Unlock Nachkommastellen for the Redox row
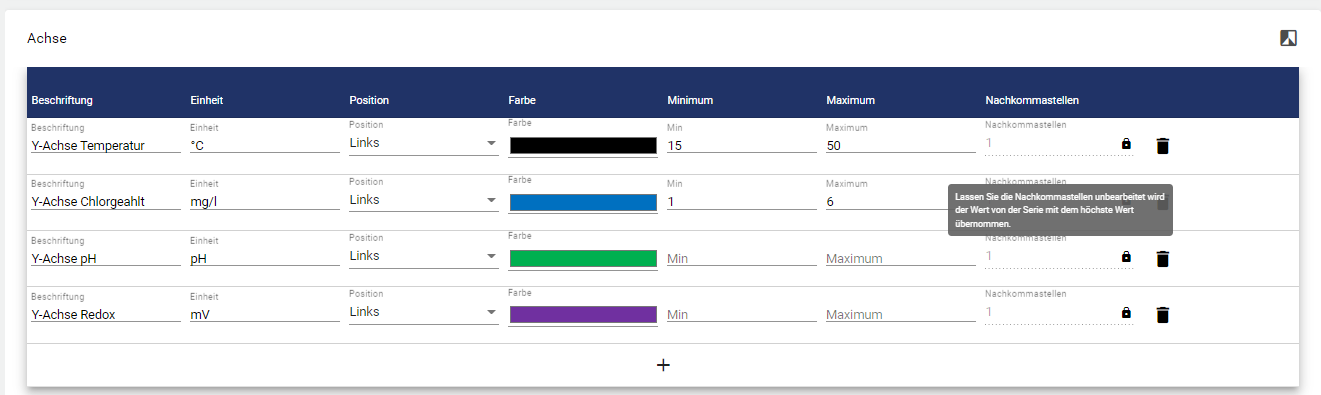 tap(1126, 314)
